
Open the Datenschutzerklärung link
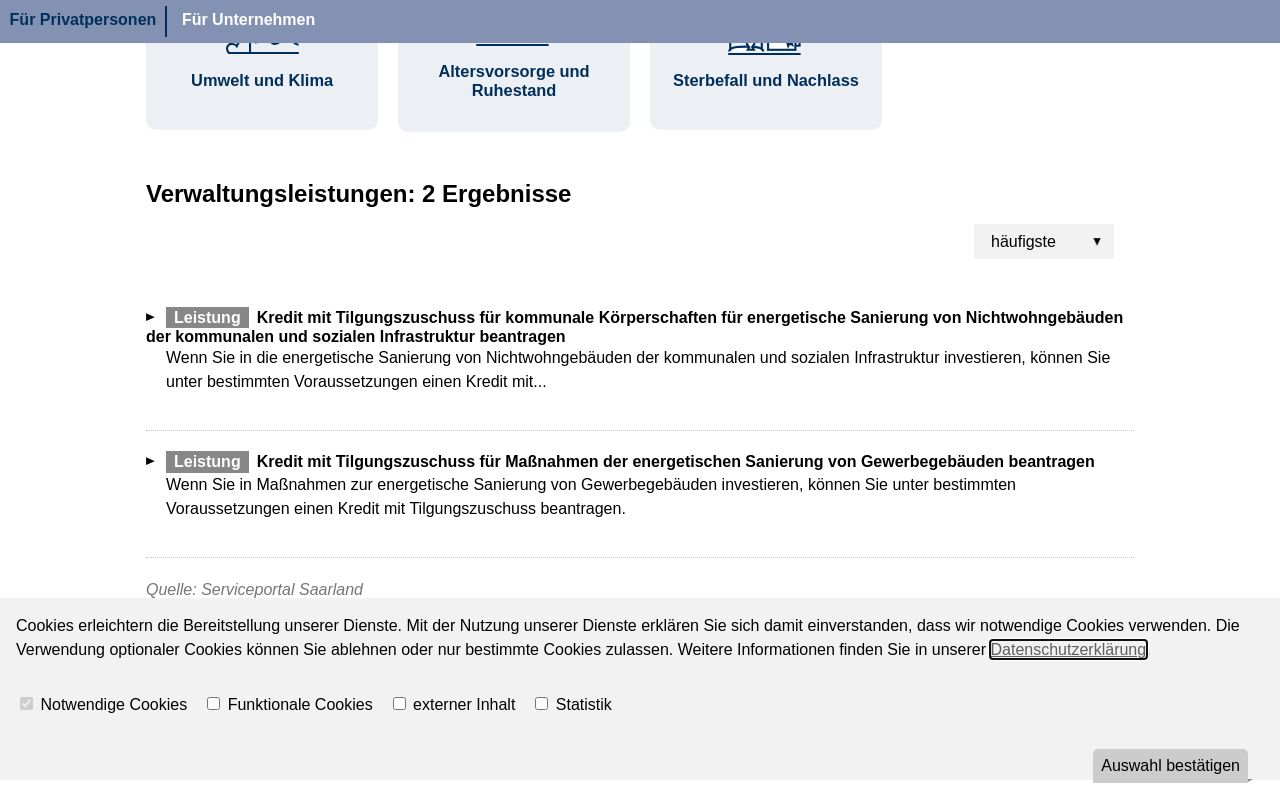coord(1068,650)
